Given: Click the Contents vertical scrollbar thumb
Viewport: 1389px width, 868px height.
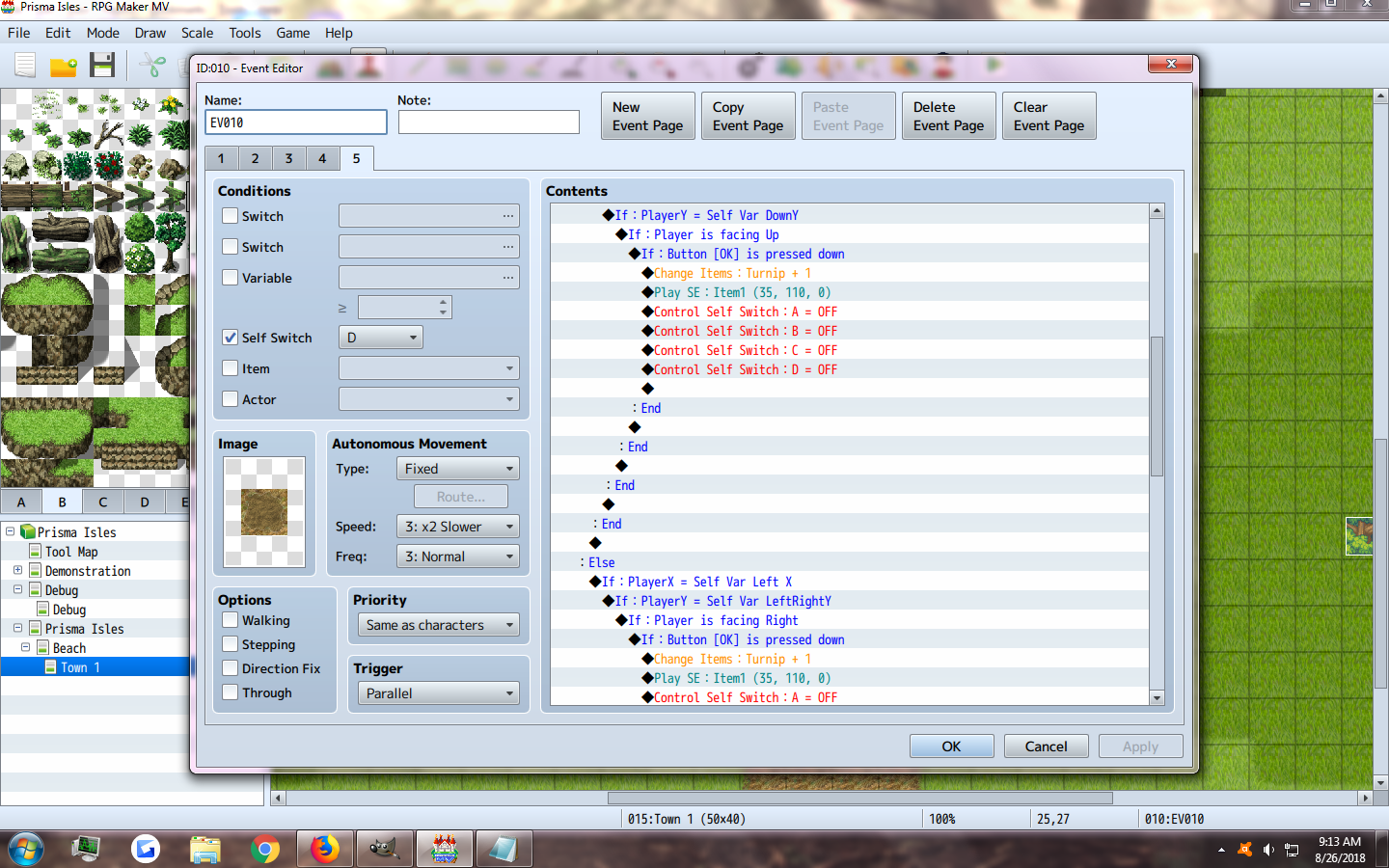Looking at the screenshot, I should (1157, 406).
